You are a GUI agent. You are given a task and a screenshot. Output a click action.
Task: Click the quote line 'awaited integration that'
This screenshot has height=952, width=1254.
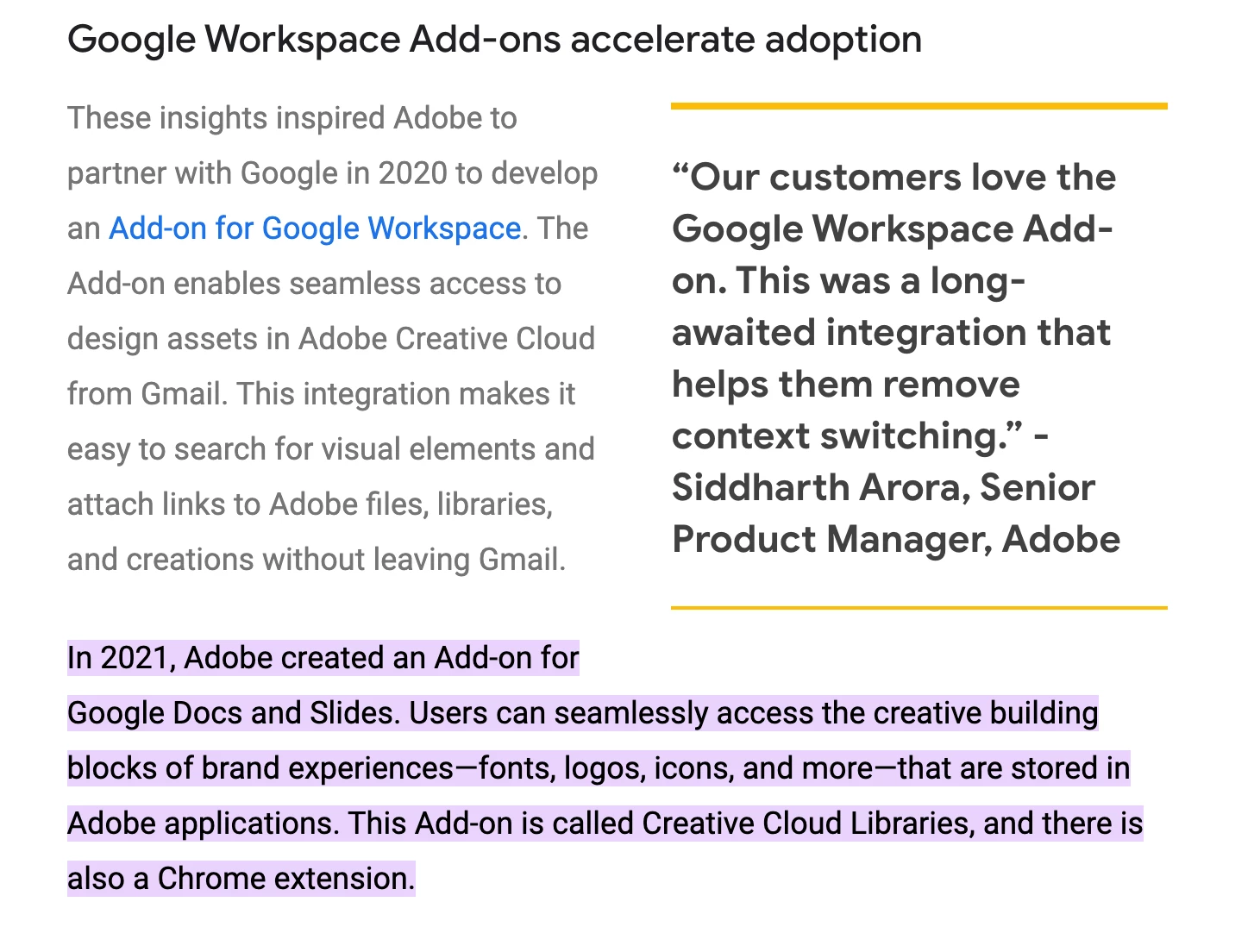(x=892, y=332)
